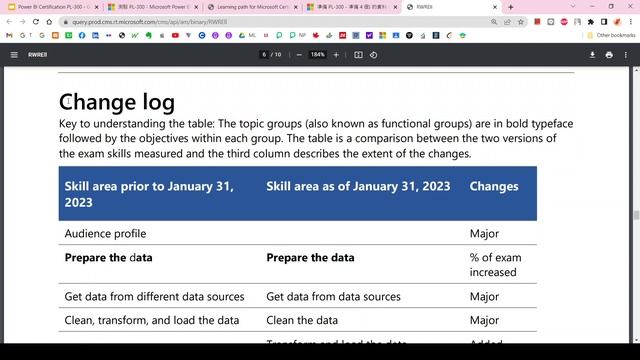Reload the current page
Image resolution: width=640 pixels, height=360 pixels.
(x=36, y=22)
